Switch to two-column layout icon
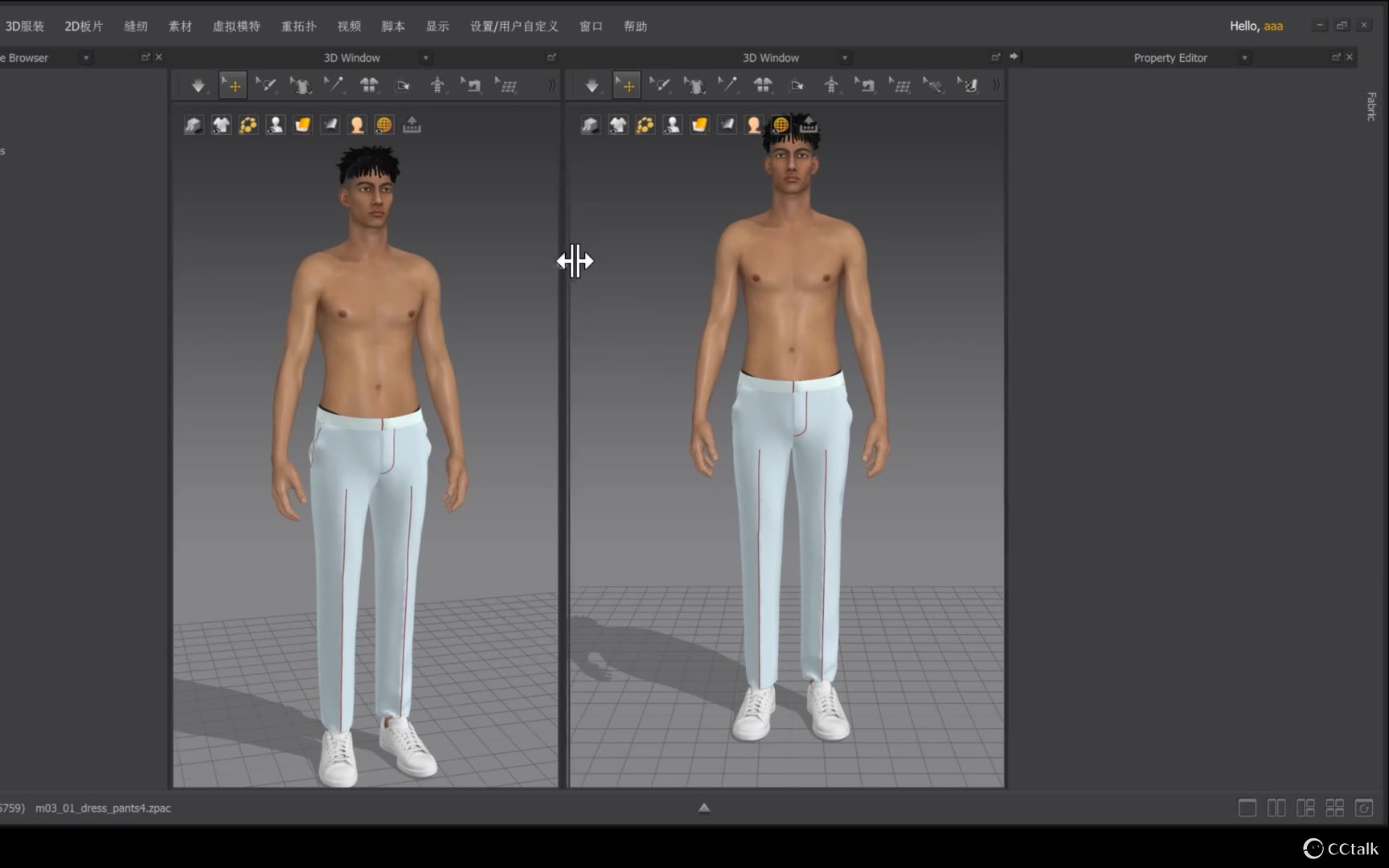 [1276, 808]
